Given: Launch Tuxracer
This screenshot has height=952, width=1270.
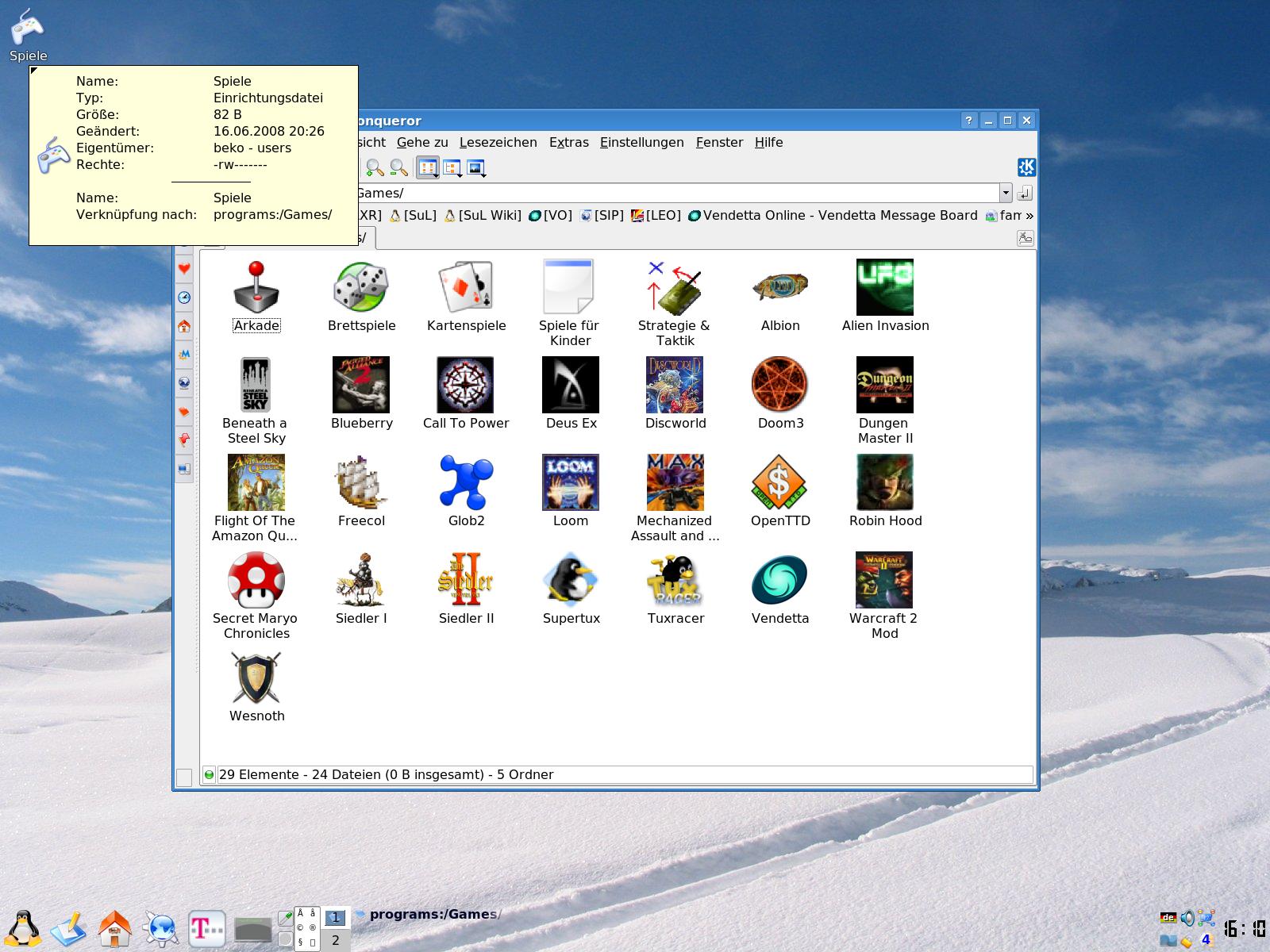Looking at the screenshot, I should pos(675,589).
